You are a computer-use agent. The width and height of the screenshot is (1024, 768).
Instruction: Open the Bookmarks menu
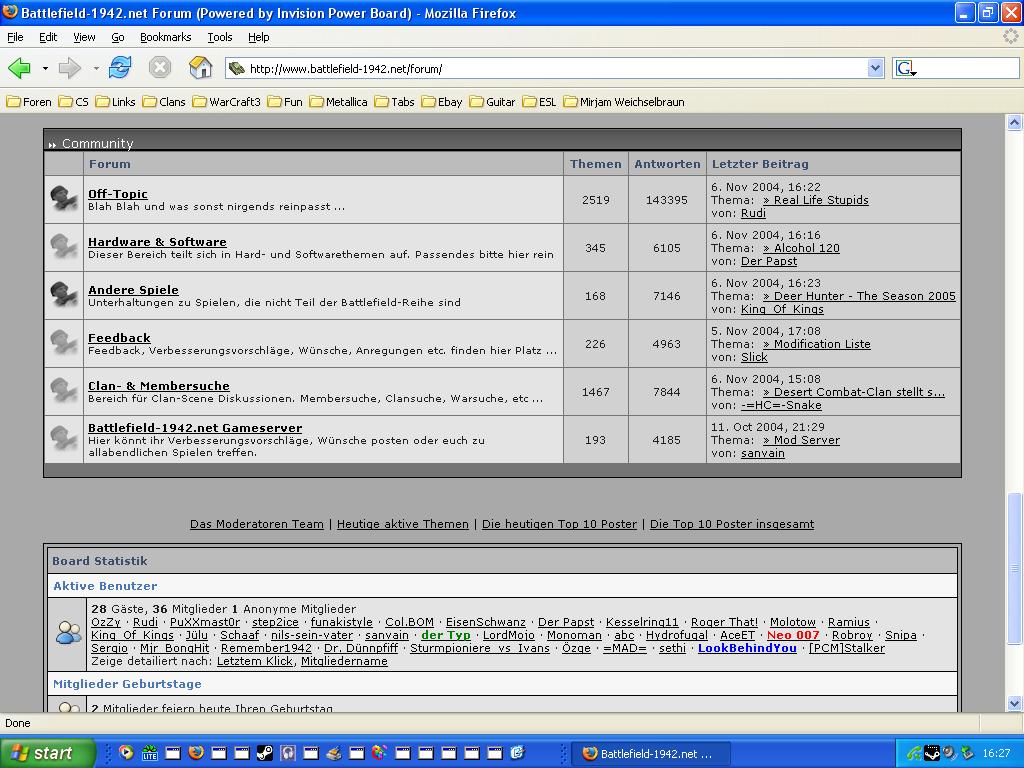165,37
